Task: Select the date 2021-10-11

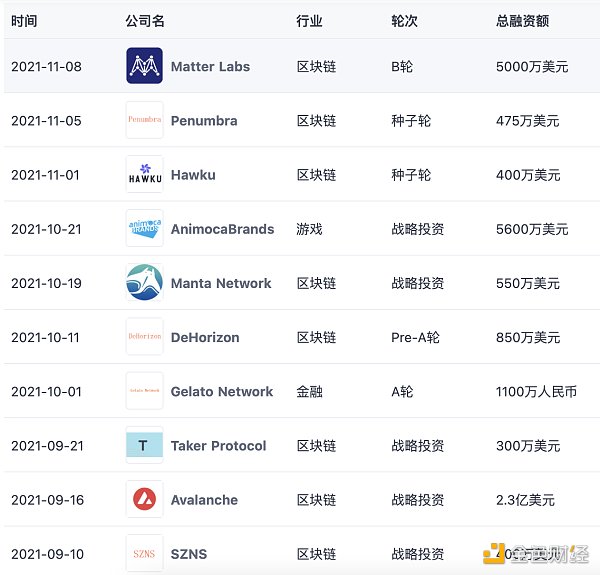Action: click(x=45, y=337)
